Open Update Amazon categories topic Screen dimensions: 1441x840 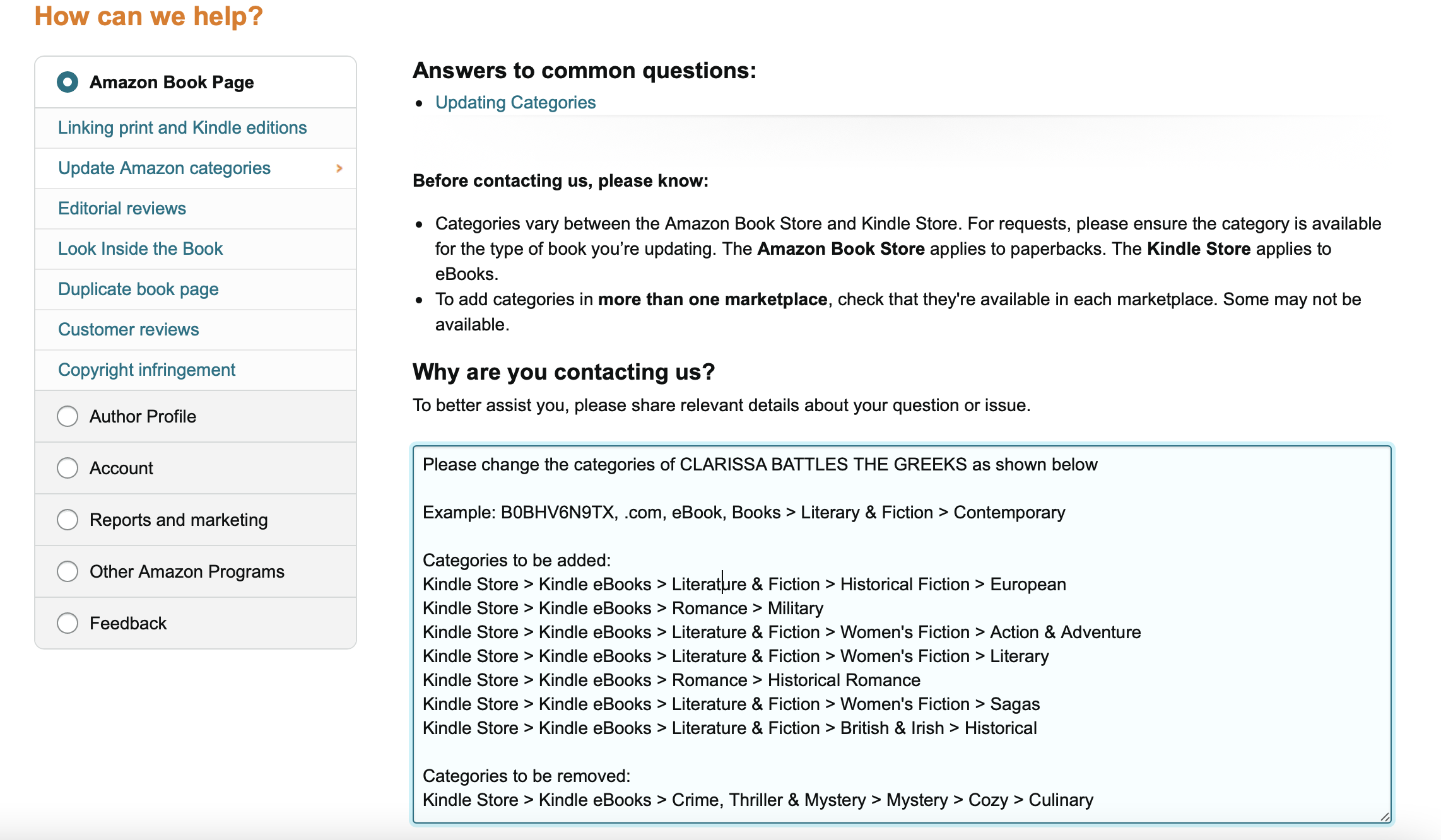(x=164, y=168)
